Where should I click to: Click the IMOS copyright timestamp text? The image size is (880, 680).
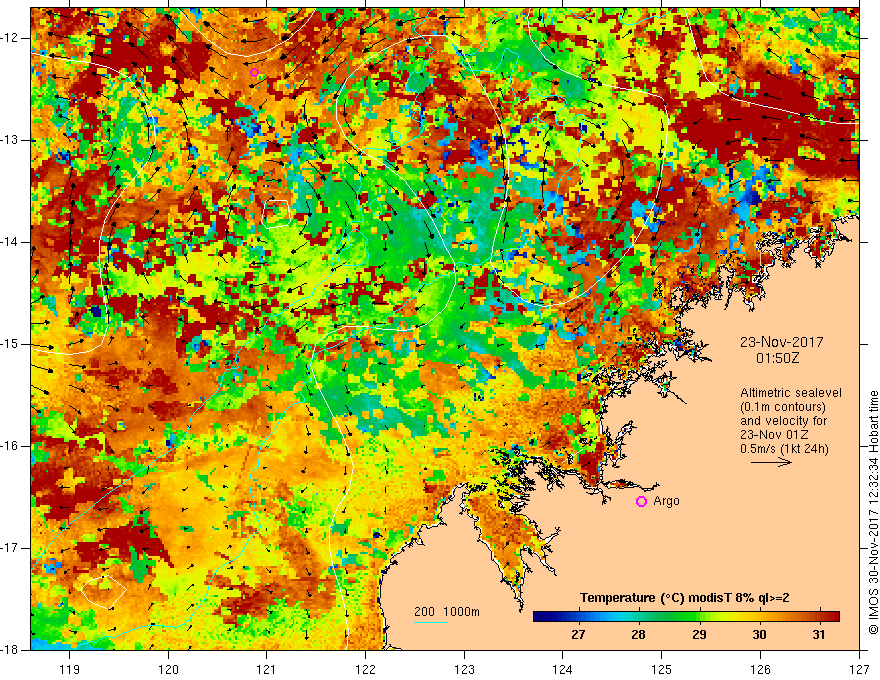click(873, 512)
